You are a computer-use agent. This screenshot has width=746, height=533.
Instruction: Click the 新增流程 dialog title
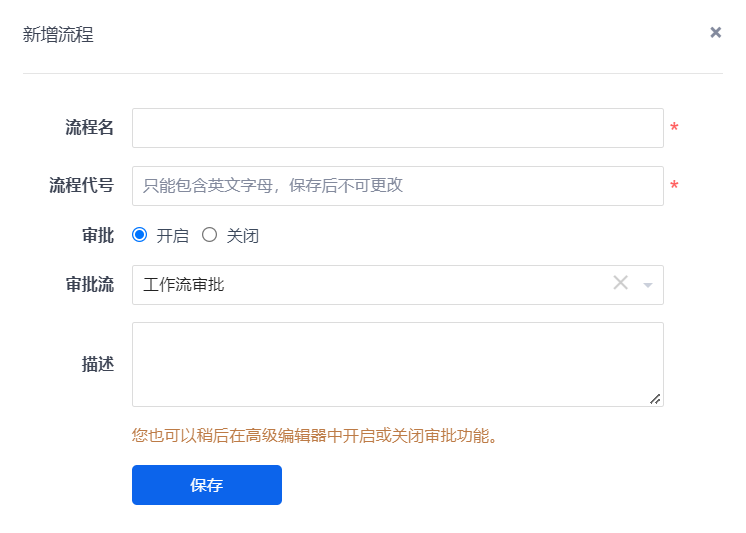(x=58, y=35)
